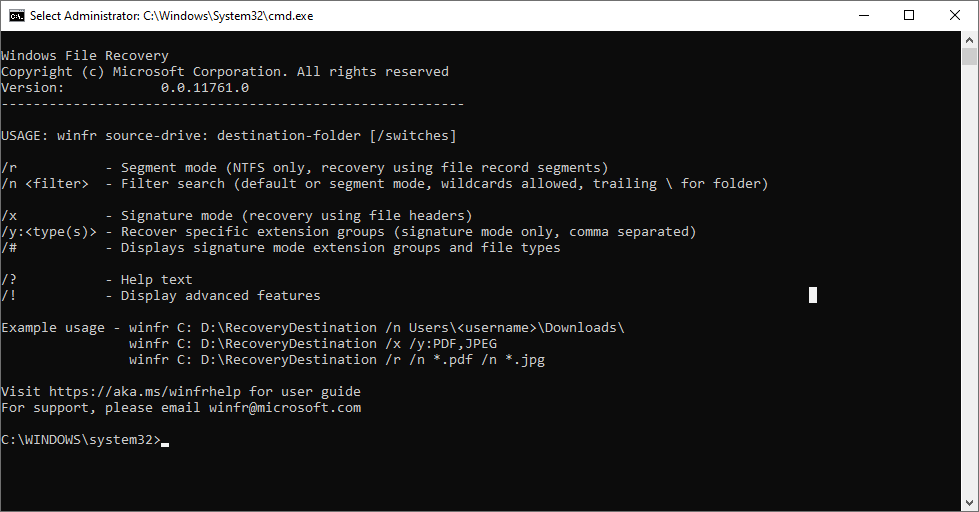Click the example containing /x /y:PDF,JPEG
This screenshot has height=512, width=979.
313,344
